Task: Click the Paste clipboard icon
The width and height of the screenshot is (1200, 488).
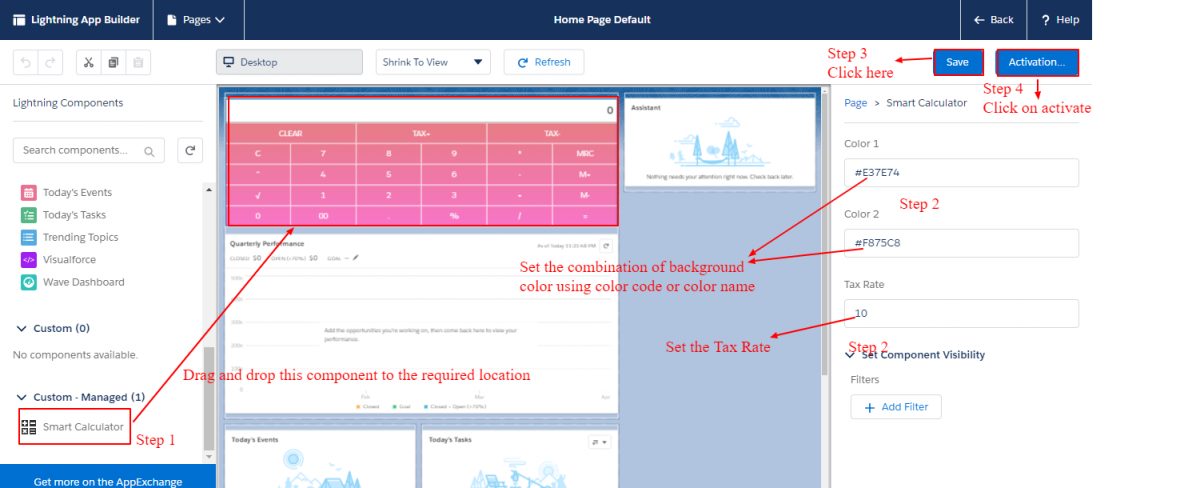Action: (x=138, y=62)
